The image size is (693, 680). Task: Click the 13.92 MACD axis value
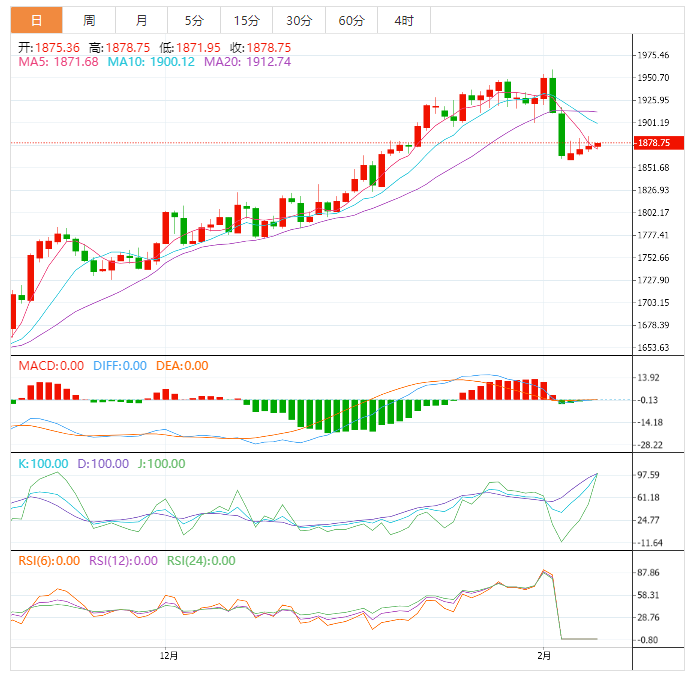648,378
